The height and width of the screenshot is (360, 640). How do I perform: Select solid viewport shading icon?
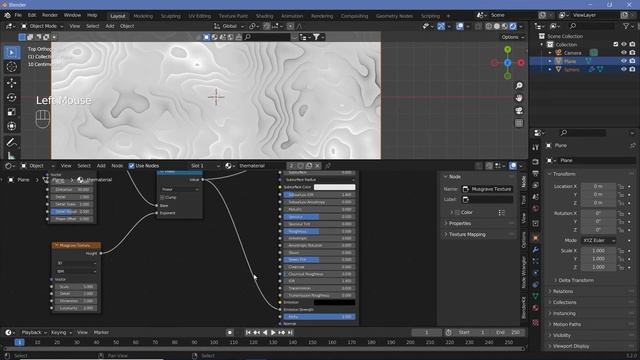[x=497, y=26]
